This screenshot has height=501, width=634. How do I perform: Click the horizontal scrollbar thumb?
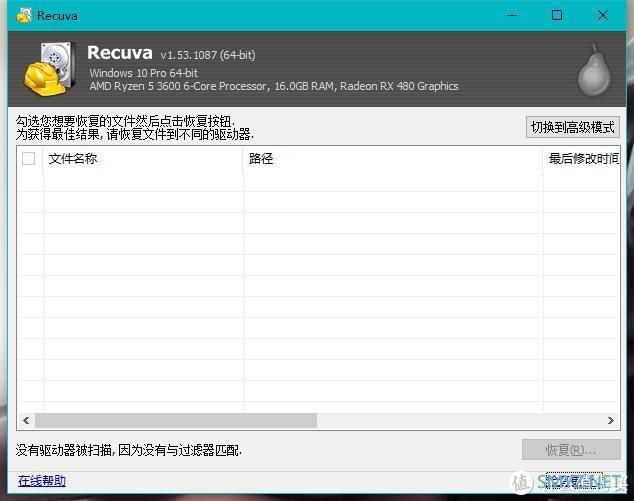176,421
